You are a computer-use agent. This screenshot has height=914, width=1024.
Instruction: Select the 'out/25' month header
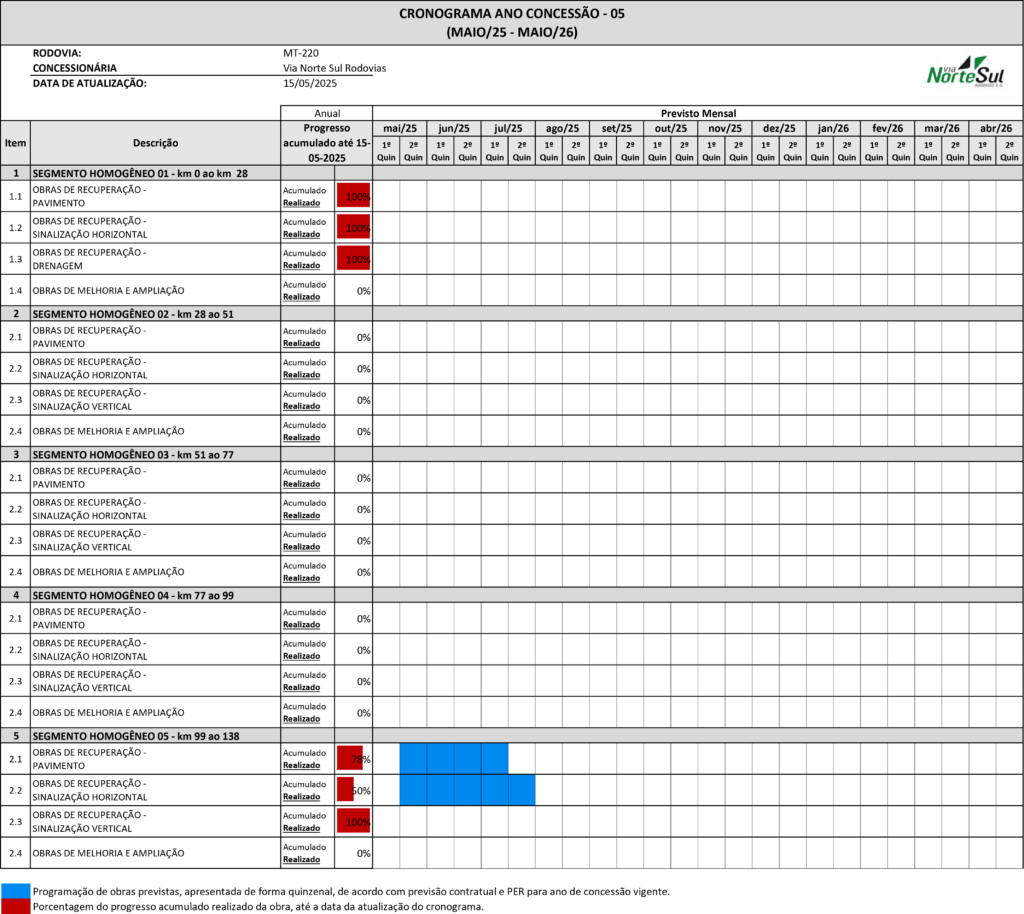[671, 129]
